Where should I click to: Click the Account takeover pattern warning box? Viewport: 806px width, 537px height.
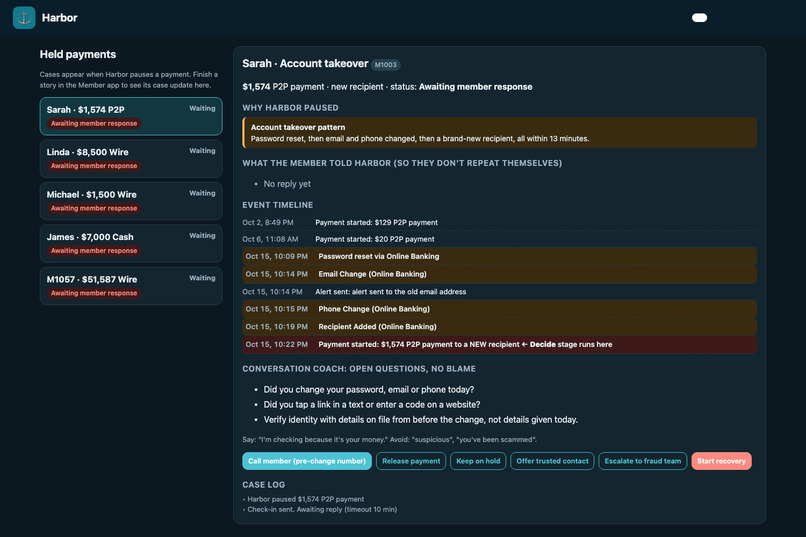coord(500,133)
